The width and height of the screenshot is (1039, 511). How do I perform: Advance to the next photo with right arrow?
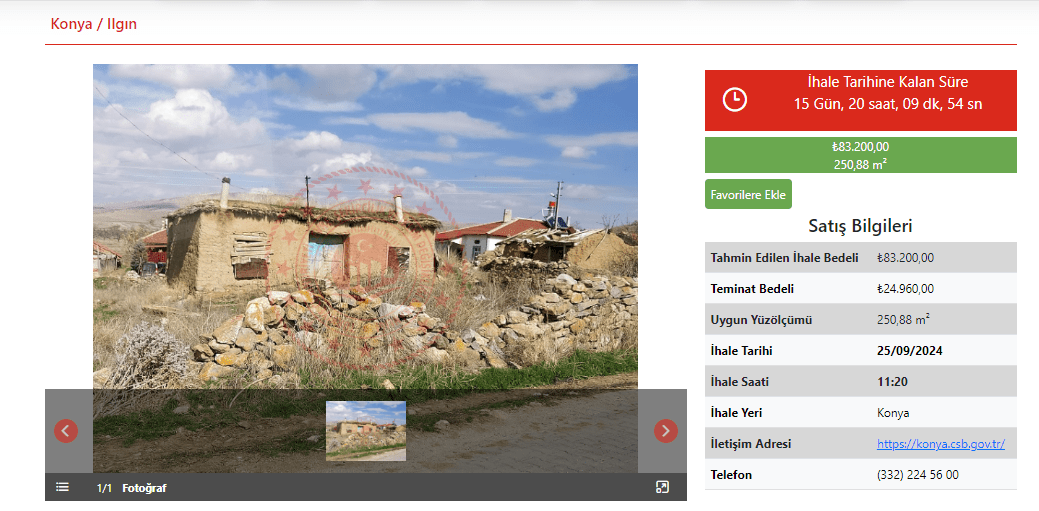tap(665, 431)
